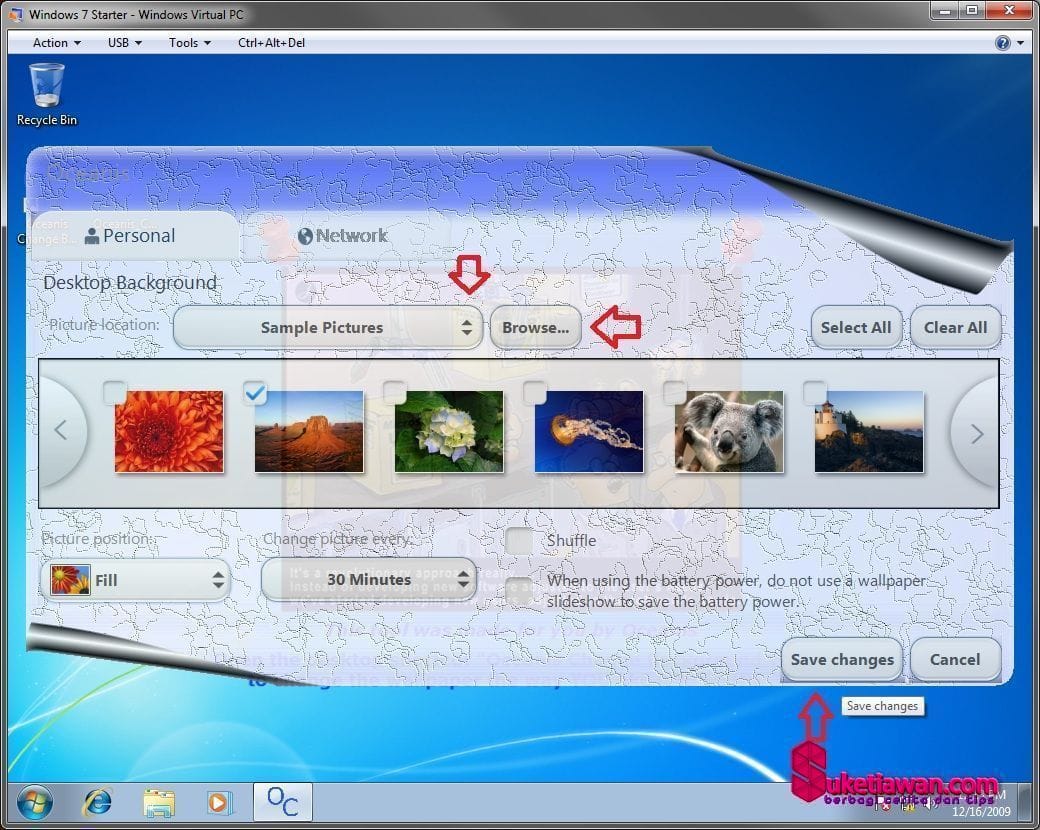
Task: Select the jellyfish wallpaper thumbnail
Action: click(588, 432)
